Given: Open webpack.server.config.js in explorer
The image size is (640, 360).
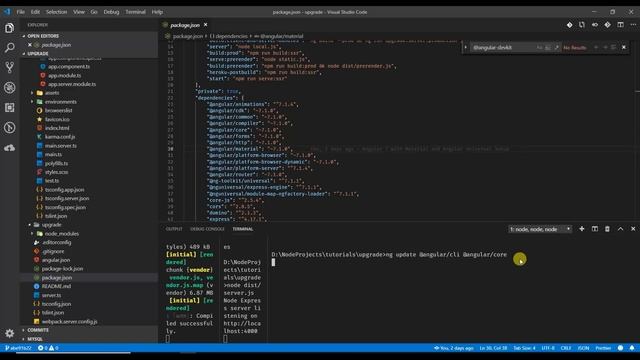Looking at the screenshot, I should pyautogui.click(x=69, y=322).
